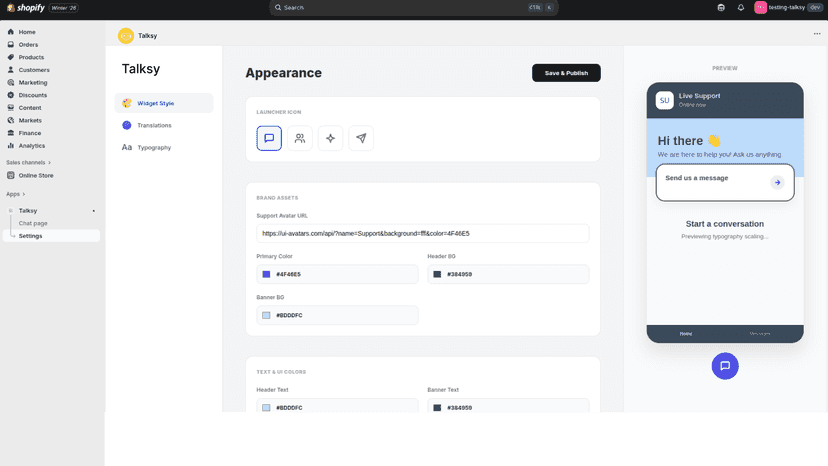The width and height of the screenshot is (828, 466).
Task: Click the Save & Publish button
Action: coord(566,73)
